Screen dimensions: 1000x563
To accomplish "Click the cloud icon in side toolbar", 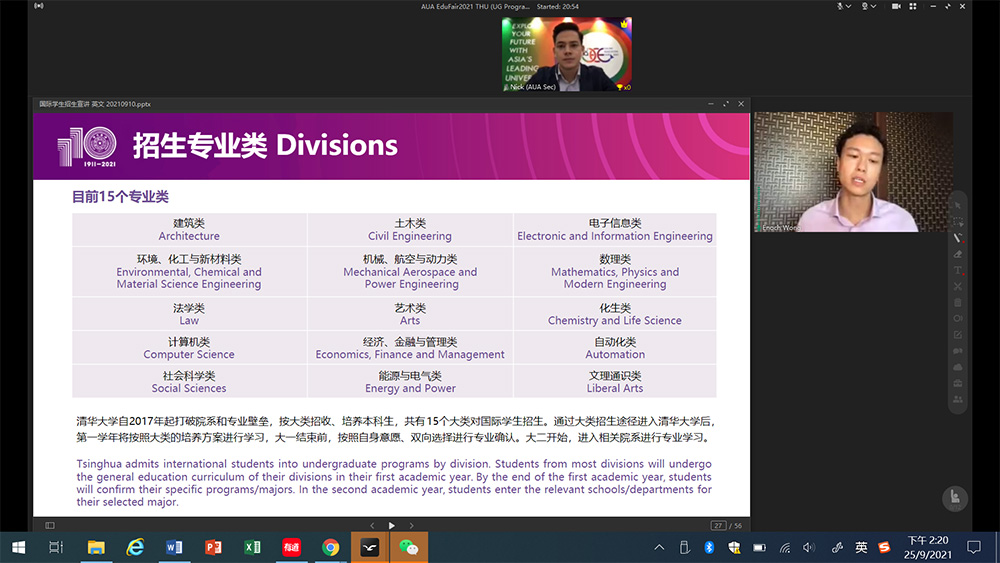I will click(x=958, y=367).
